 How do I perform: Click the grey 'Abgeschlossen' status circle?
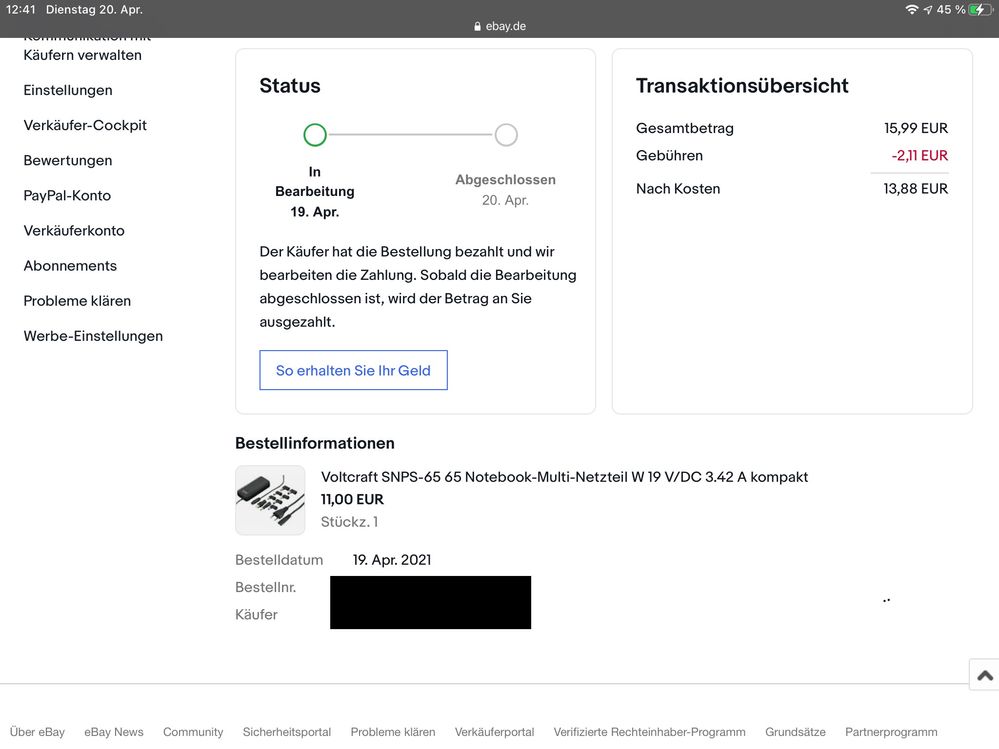coord(506,135)
